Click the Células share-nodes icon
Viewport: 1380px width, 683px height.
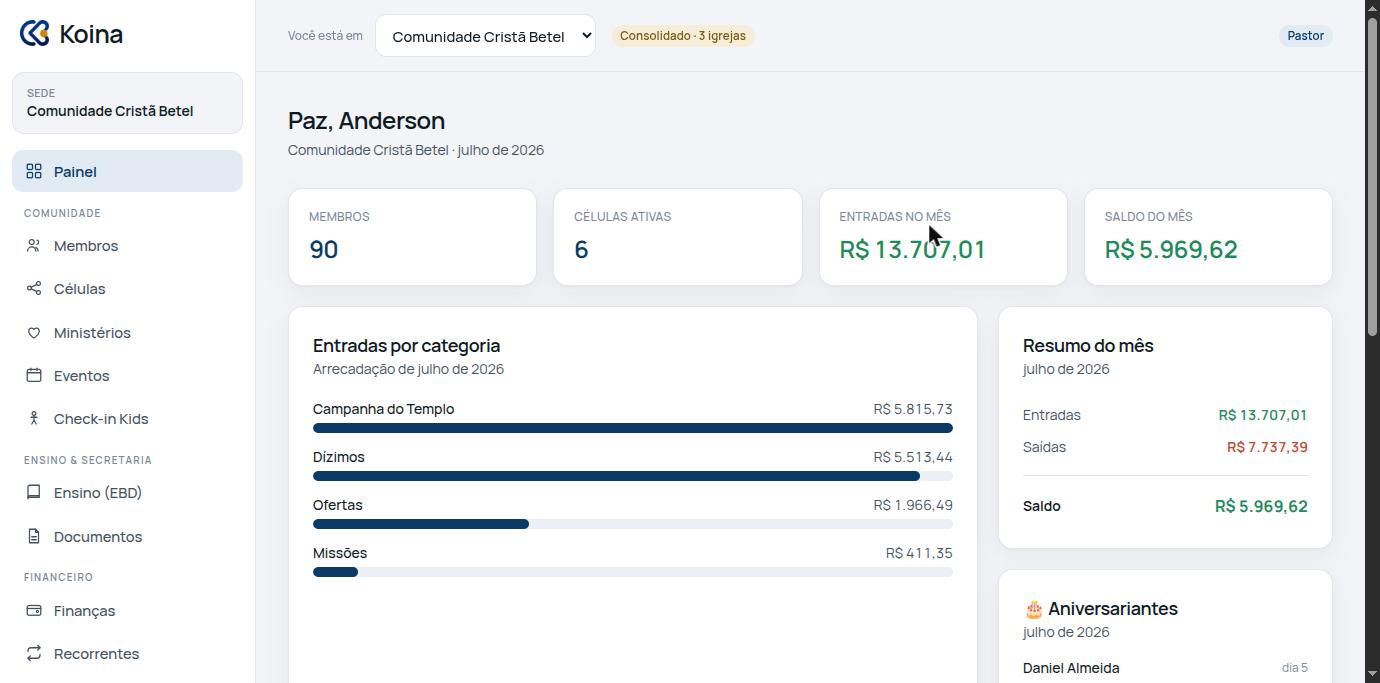34,288
